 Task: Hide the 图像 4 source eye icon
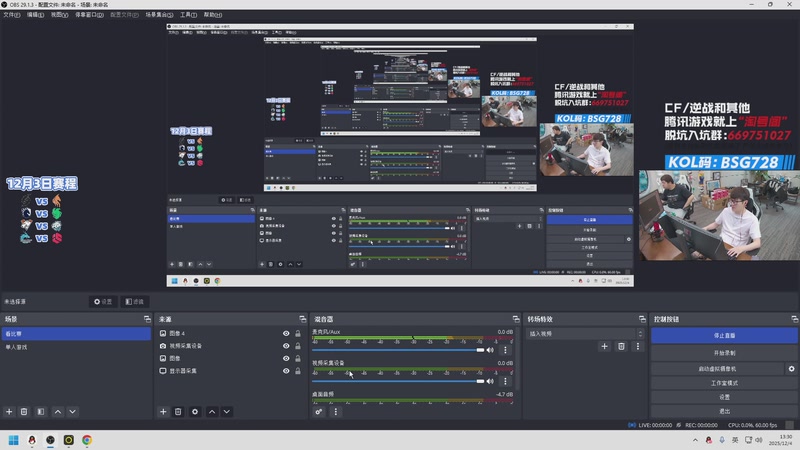coord(286,333)
